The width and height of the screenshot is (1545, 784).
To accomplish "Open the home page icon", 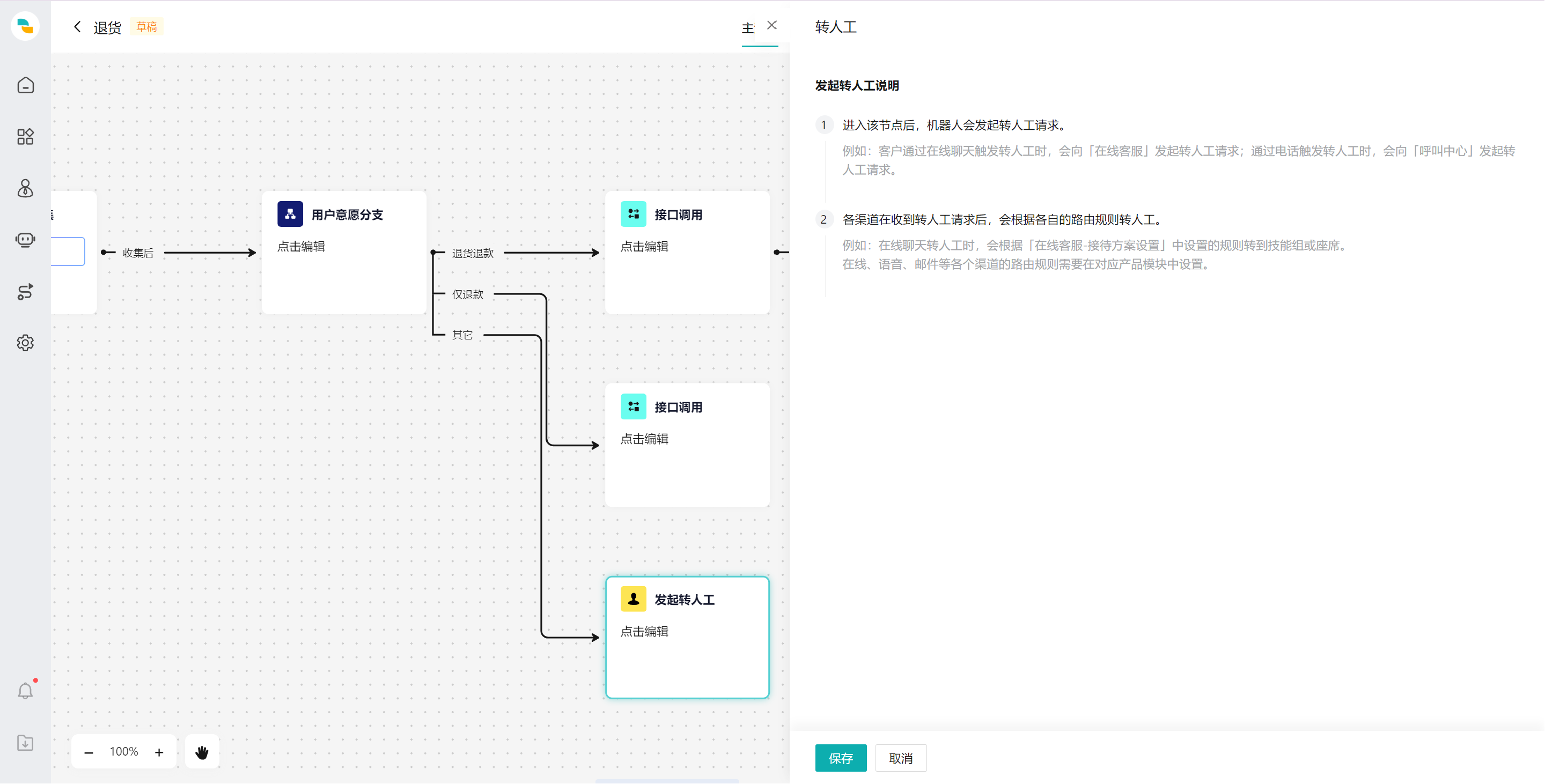I will [x=25, y=85].
